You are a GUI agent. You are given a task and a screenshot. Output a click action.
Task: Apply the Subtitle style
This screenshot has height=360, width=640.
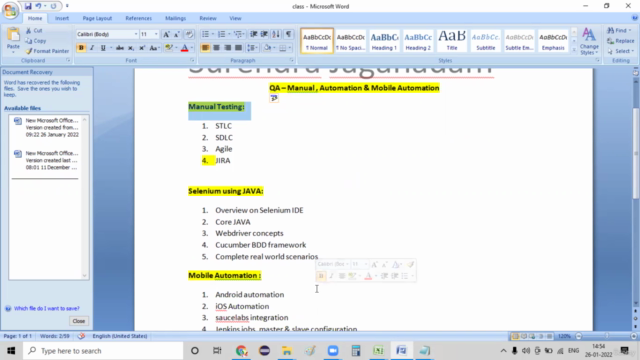(x=486, y=41)
